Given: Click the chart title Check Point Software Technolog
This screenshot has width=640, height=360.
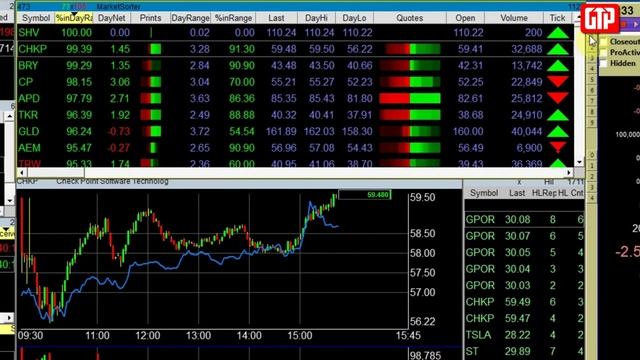Looking at the screenshot, I should (x=112, y=181).
